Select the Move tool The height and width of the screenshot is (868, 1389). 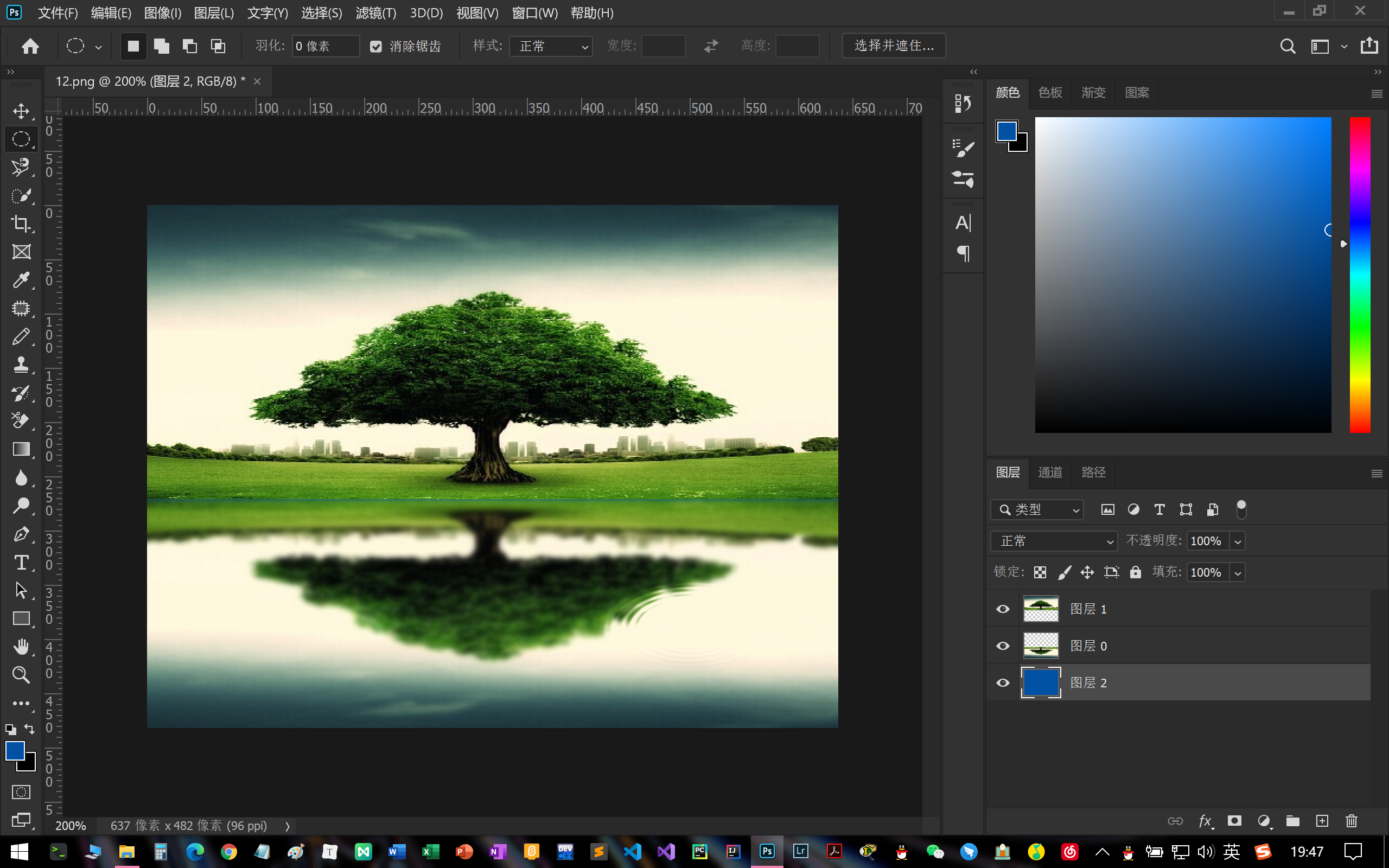coord(21,111)
